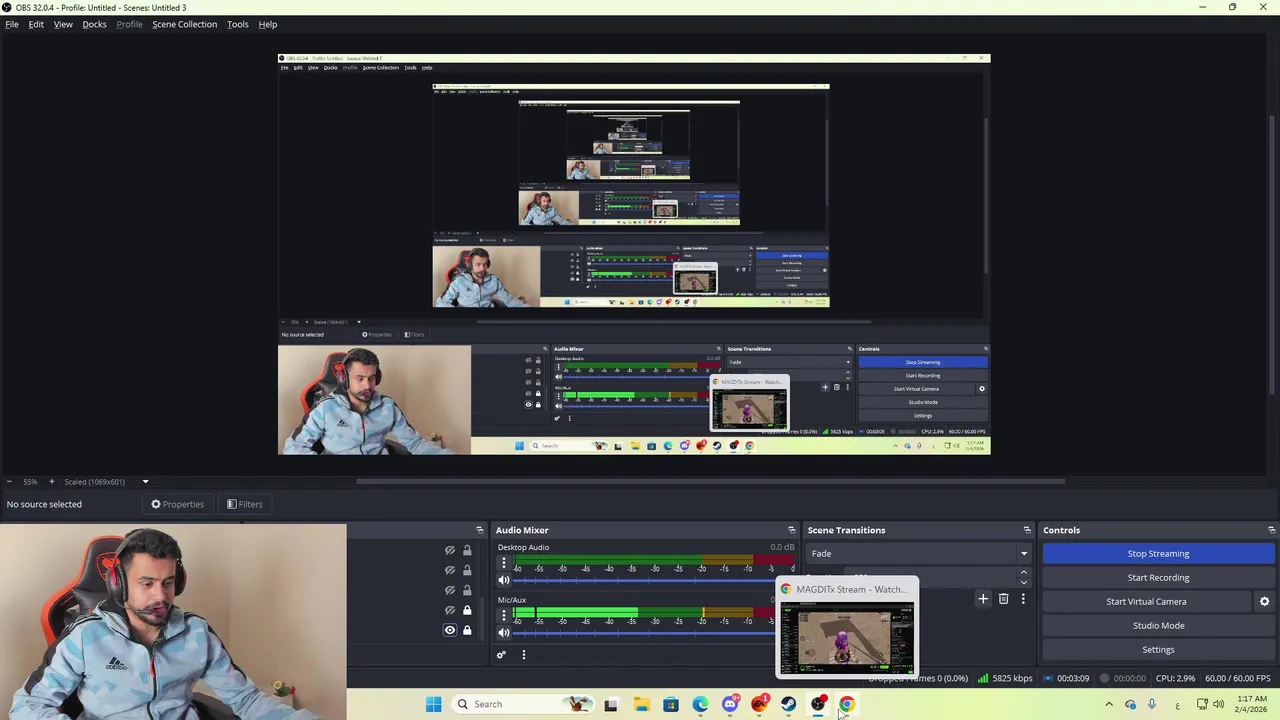
Task: Pop out the Scene Transitions dock
Action: pyautogui.click(x=1026, y=530)
